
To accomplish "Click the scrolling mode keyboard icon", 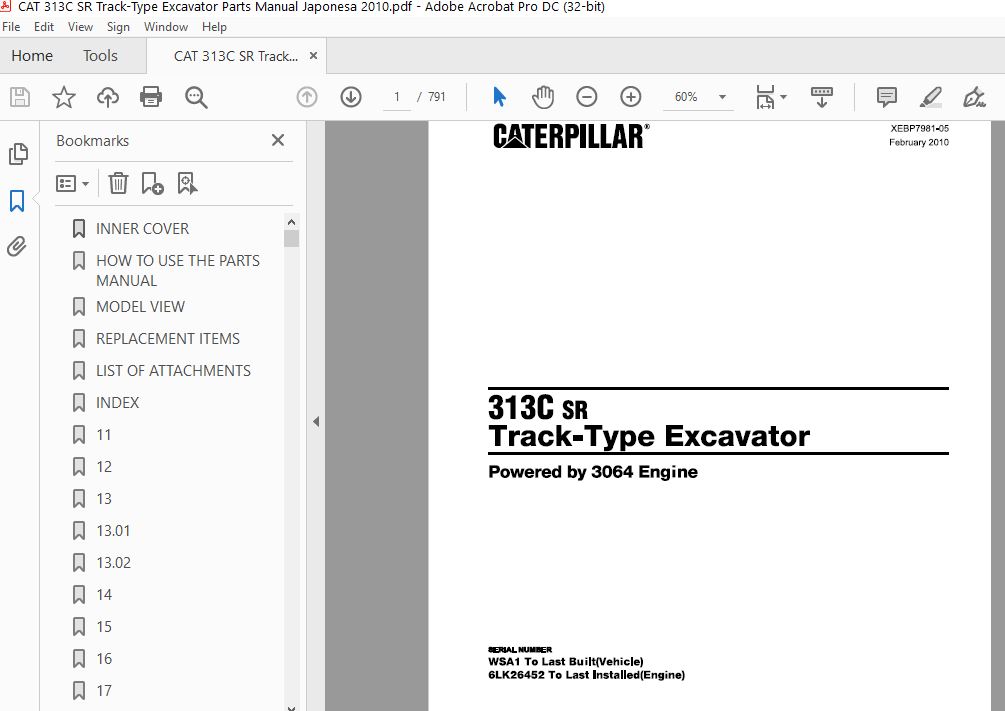I will (x=822, y=97).
